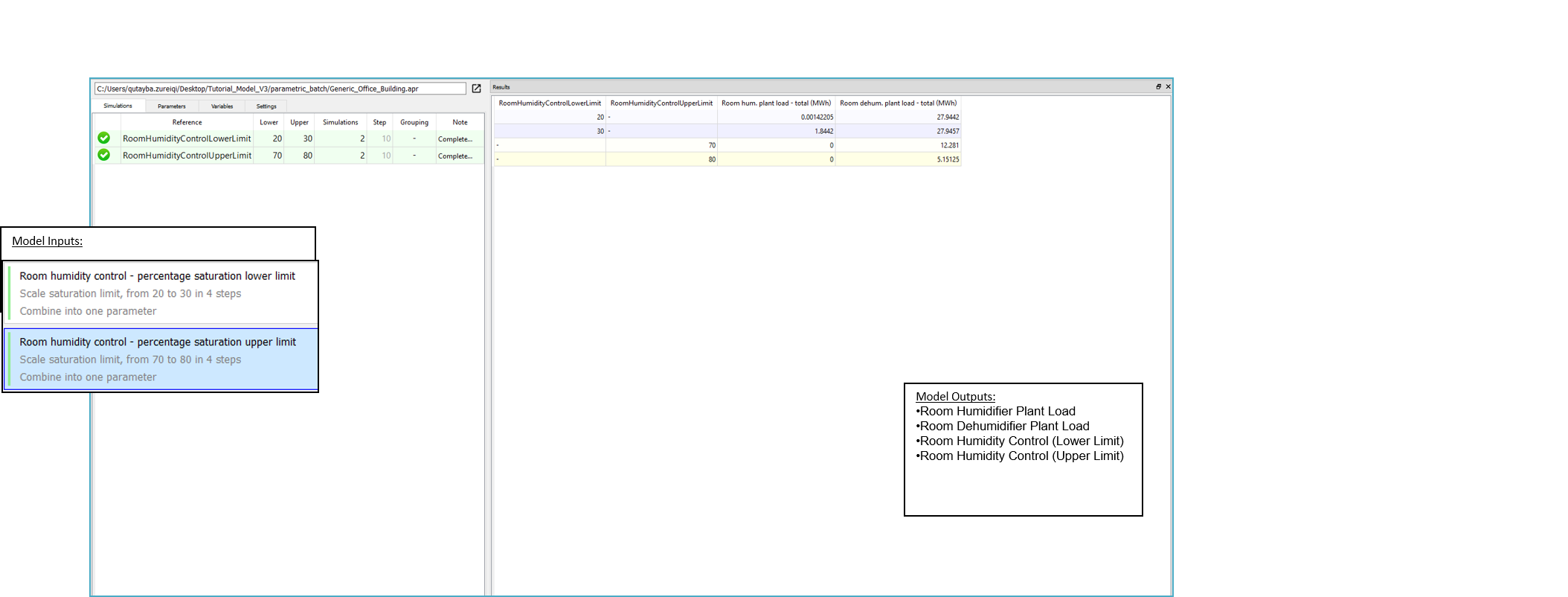1568x597 pixels.
Task: Click the green check icon for RoomHumidityControlUpperLimit
Action: [103, 155]
